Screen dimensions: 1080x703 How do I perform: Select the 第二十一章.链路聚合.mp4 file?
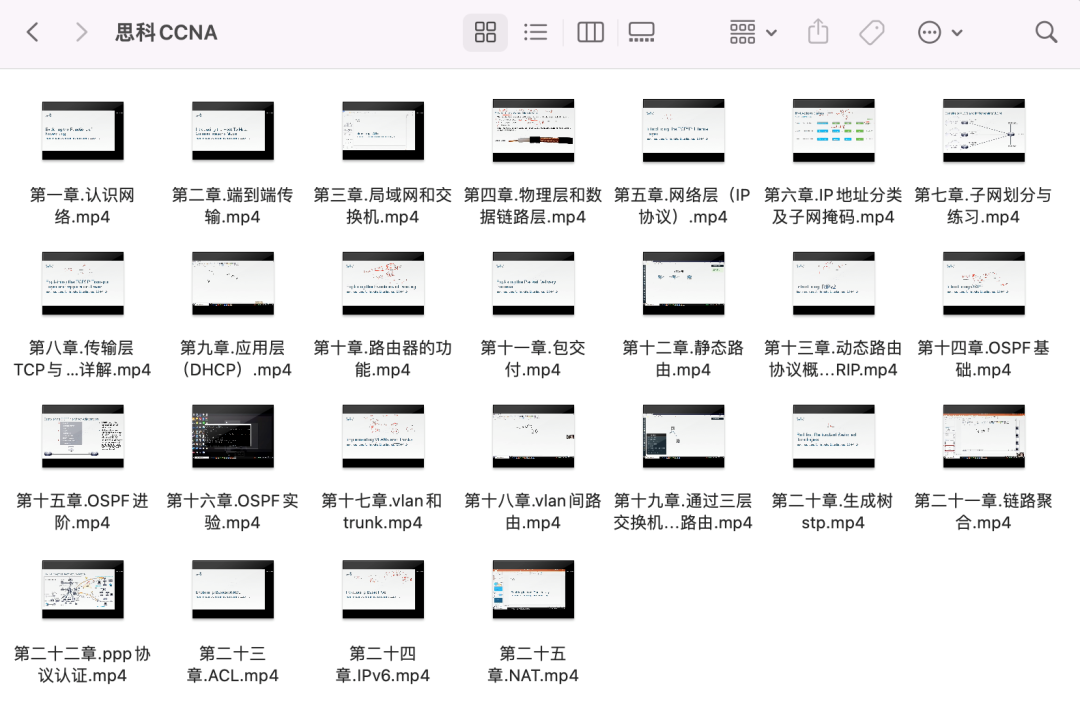(x=983, y=436)
